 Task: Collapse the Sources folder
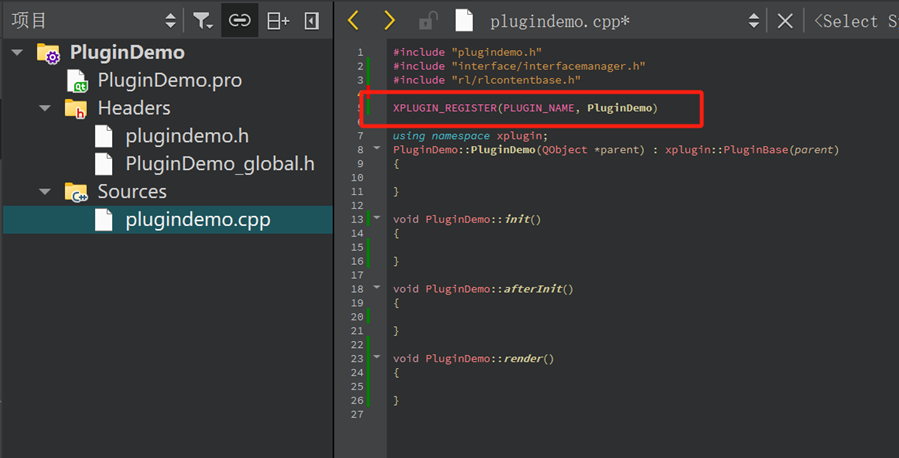point(45,191)
